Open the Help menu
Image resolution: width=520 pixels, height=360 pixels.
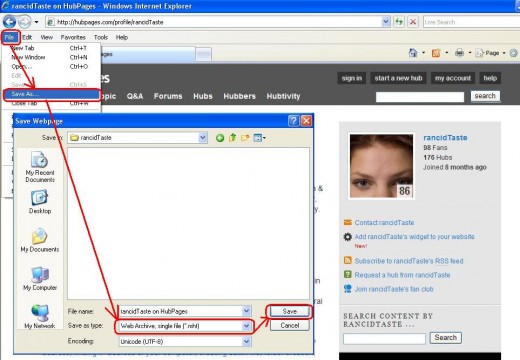tap(122, 37)
